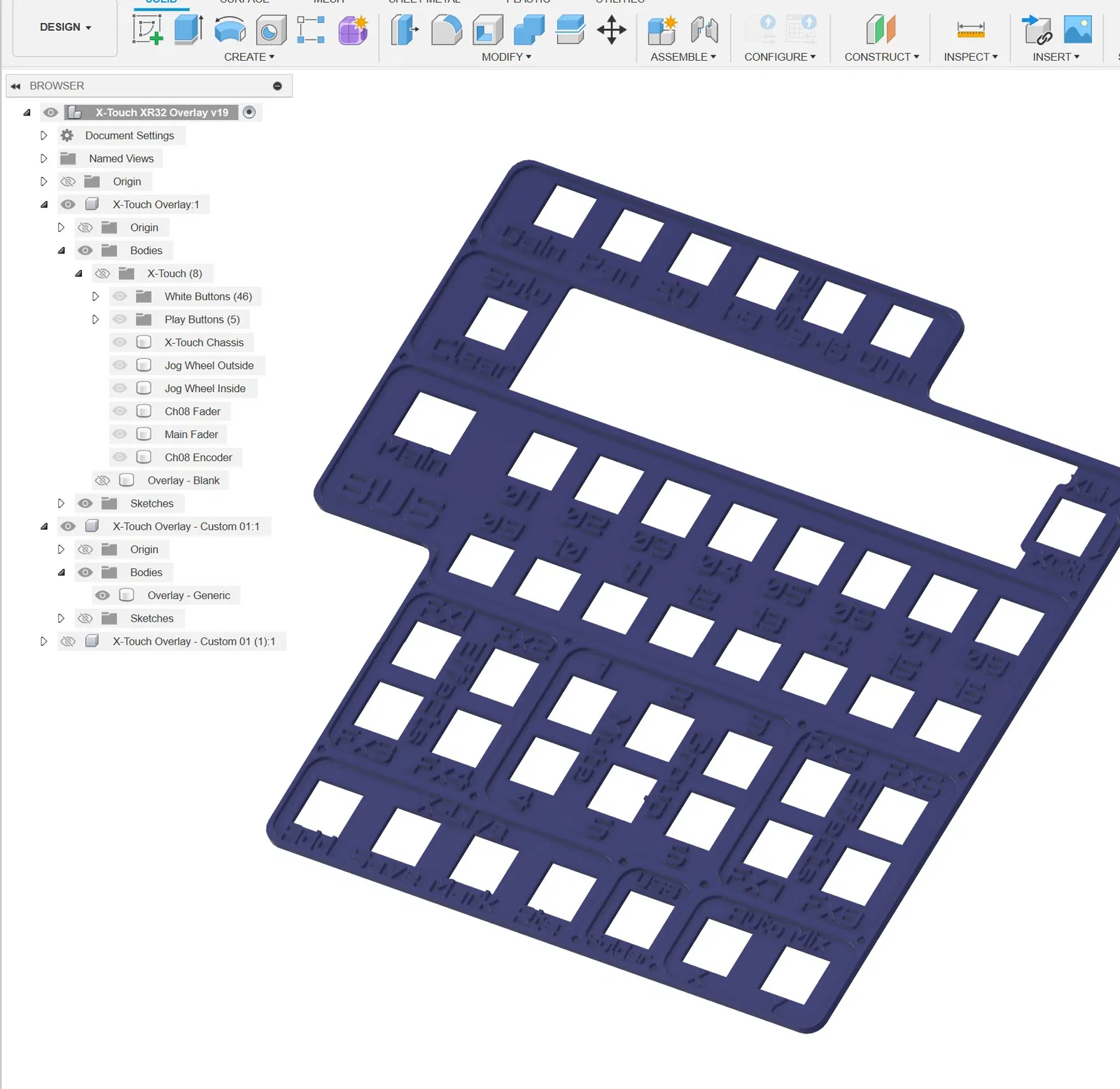Hide the X-Touch Overlay - Custom 01:1 component
This screenshot has width=1120, height=1089.
(x=68, y=527)
